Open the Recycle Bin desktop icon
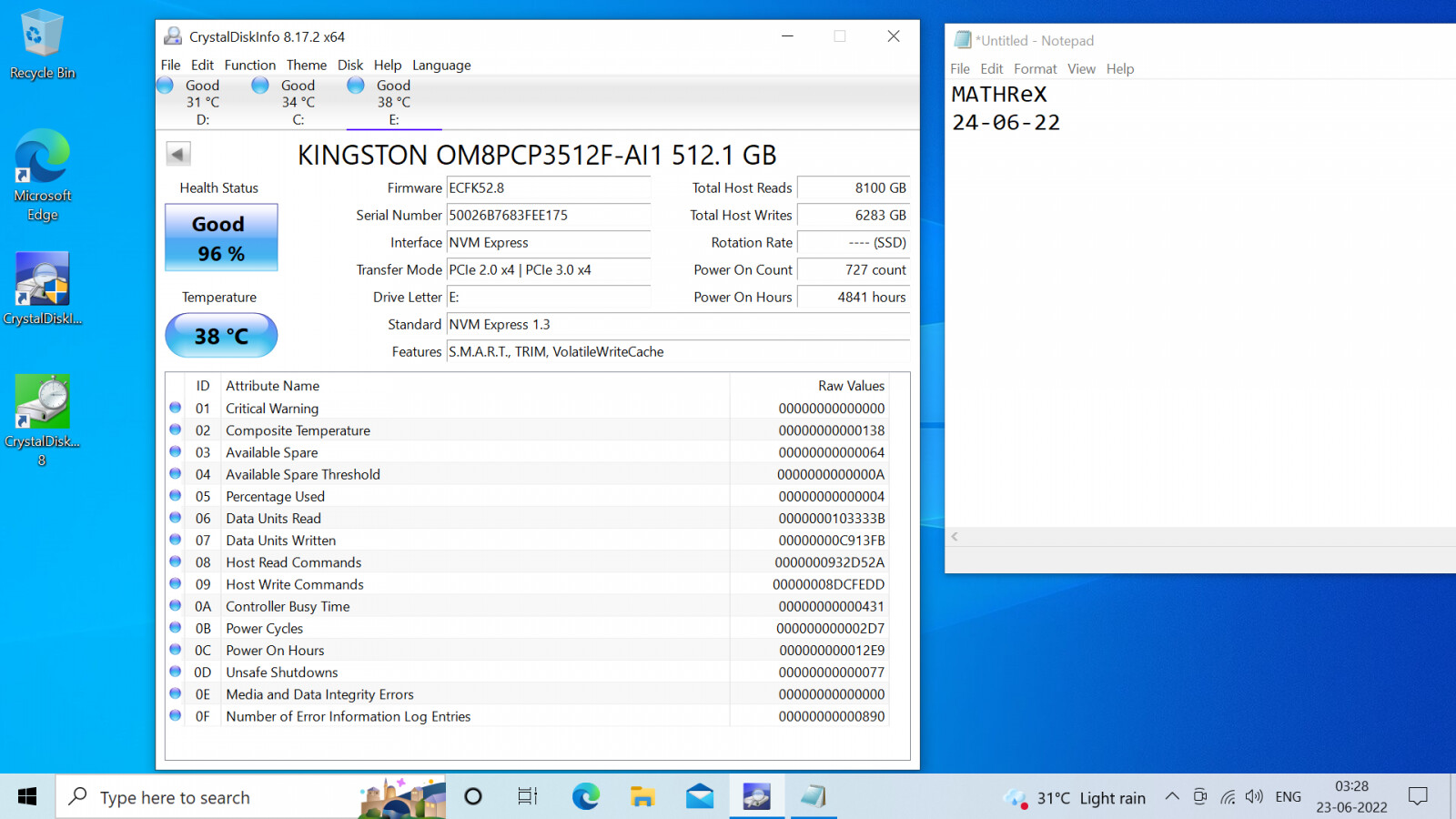 (42, 44)
